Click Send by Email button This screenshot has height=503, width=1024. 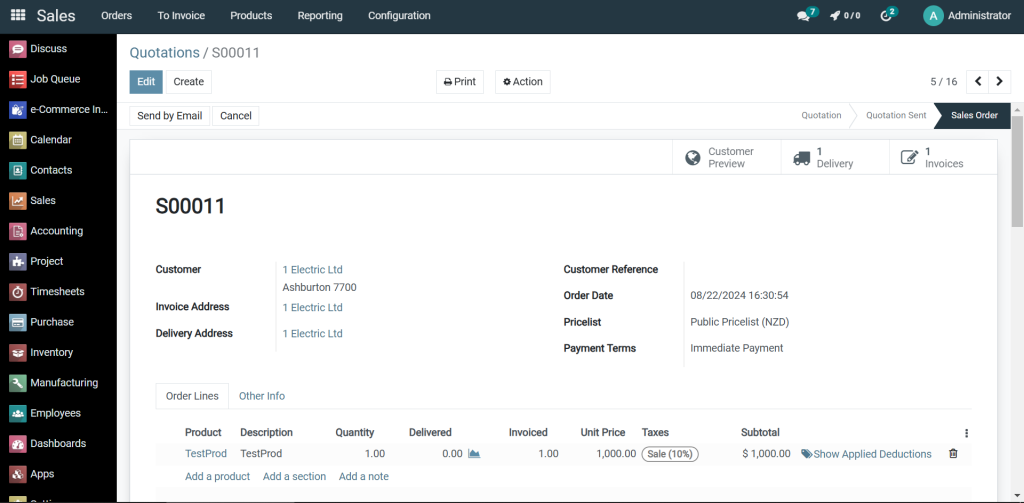pos(169,116)
